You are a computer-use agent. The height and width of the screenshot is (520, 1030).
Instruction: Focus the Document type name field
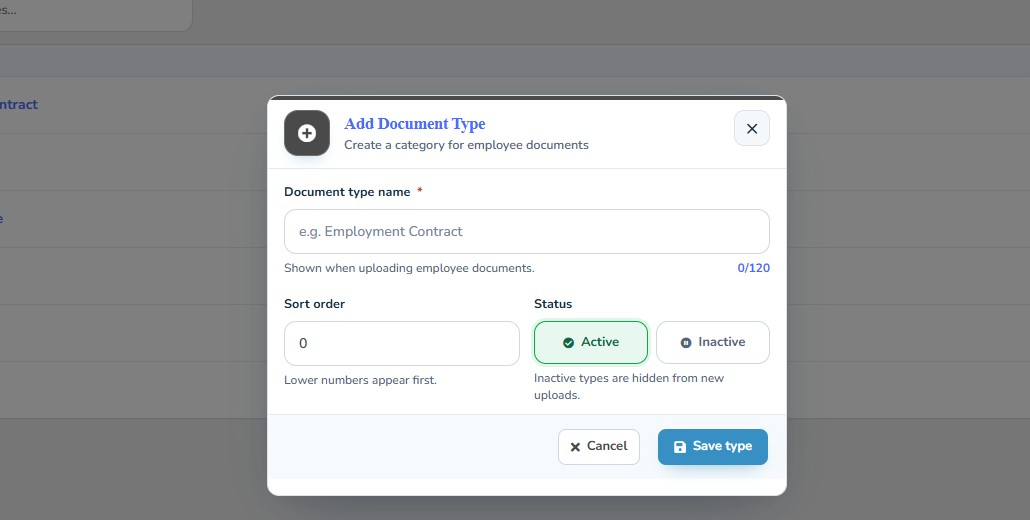(x=526, y=232)
